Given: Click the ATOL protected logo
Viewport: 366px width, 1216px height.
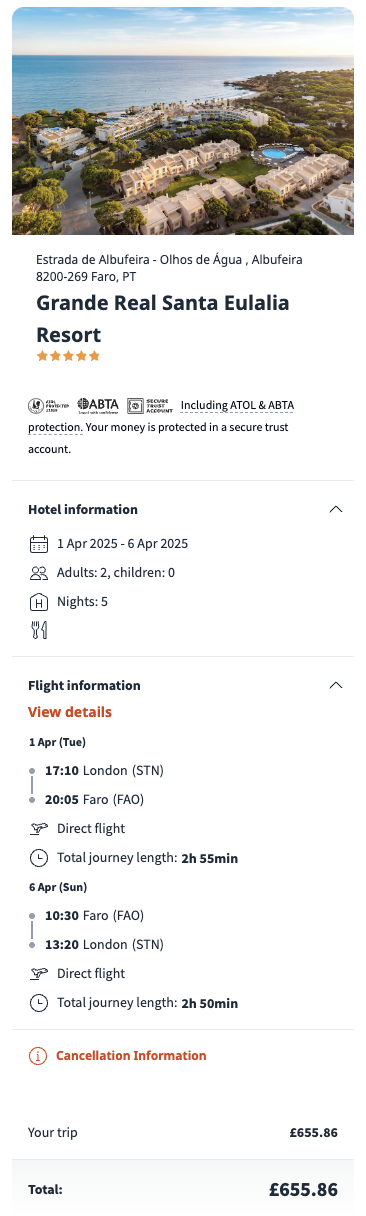Looking at the screenshot, I should 49,405.
